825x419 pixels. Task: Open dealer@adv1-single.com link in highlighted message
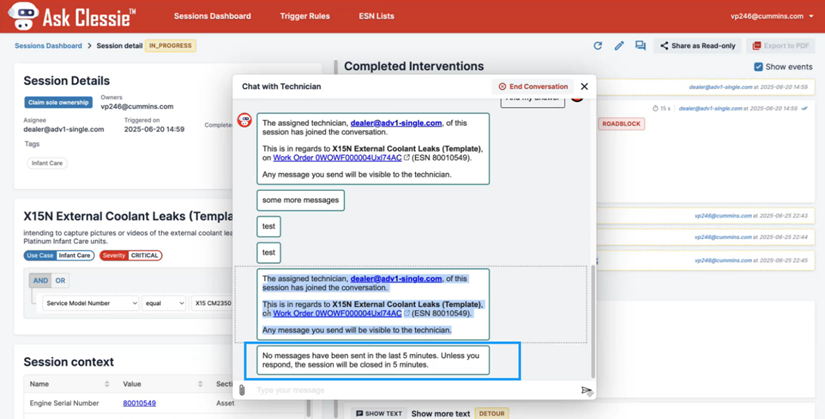point(396,278)
